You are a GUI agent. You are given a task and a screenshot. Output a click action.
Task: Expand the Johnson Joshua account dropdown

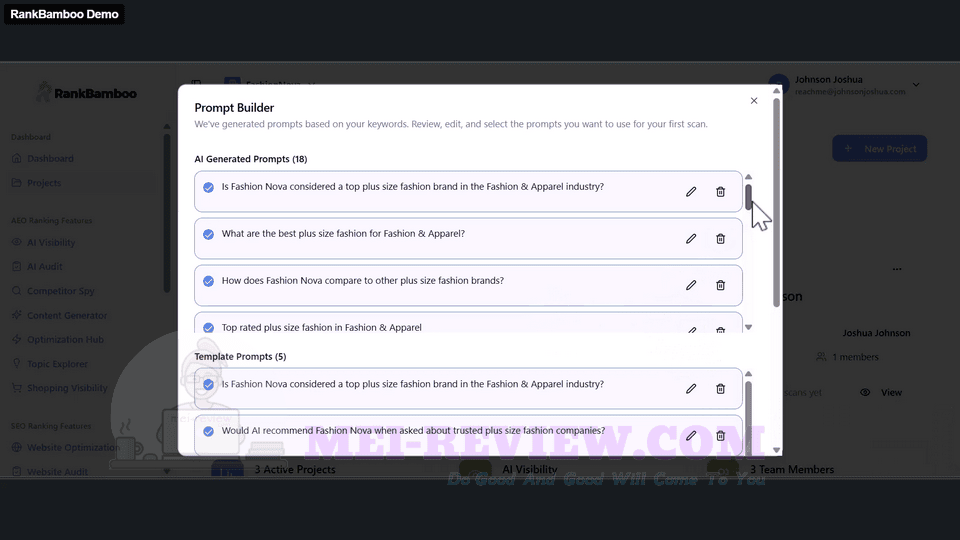click(x=916, y=84)
